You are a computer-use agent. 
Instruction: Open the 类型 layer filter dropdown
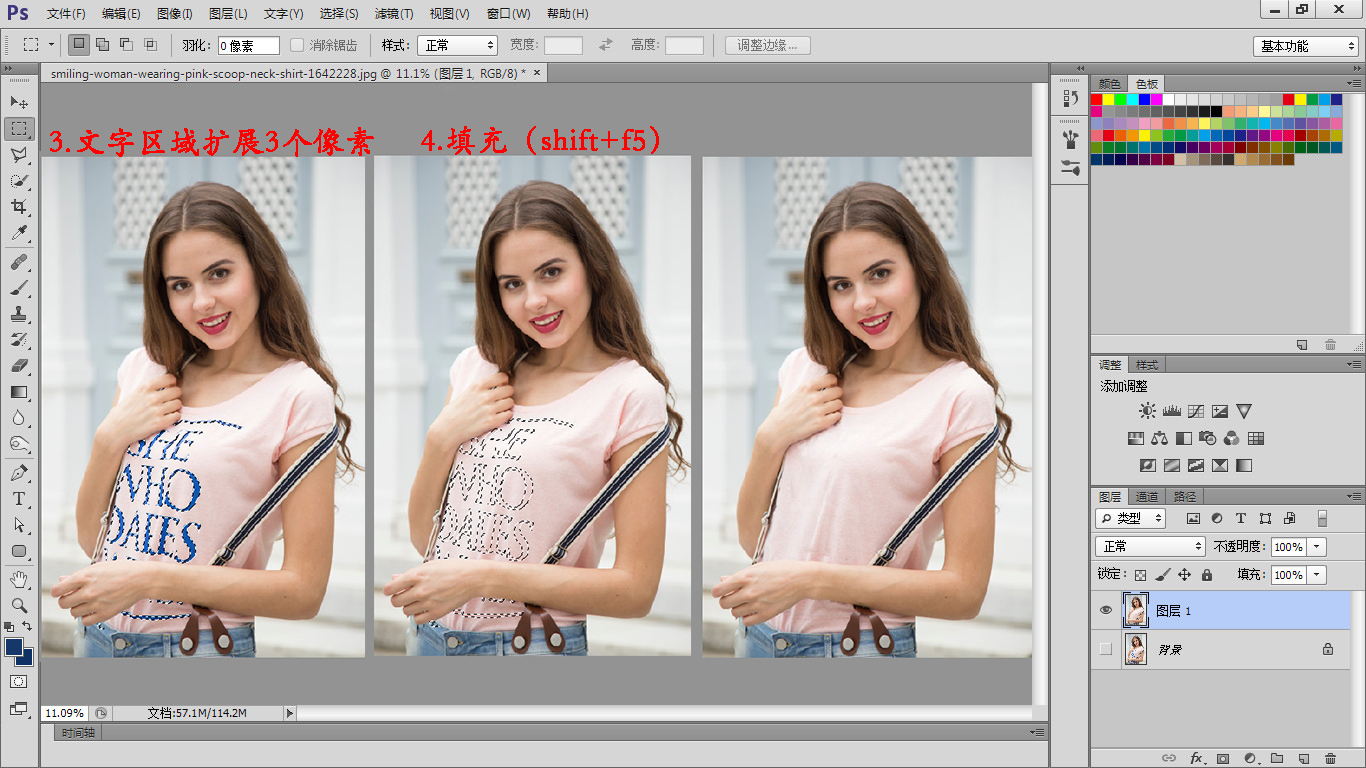pos(1131,518)
